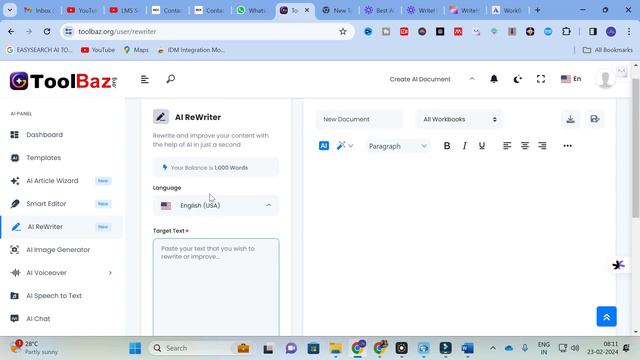640x360 pixels.
Task: Open the Windows Start menu
Action: 135,348
